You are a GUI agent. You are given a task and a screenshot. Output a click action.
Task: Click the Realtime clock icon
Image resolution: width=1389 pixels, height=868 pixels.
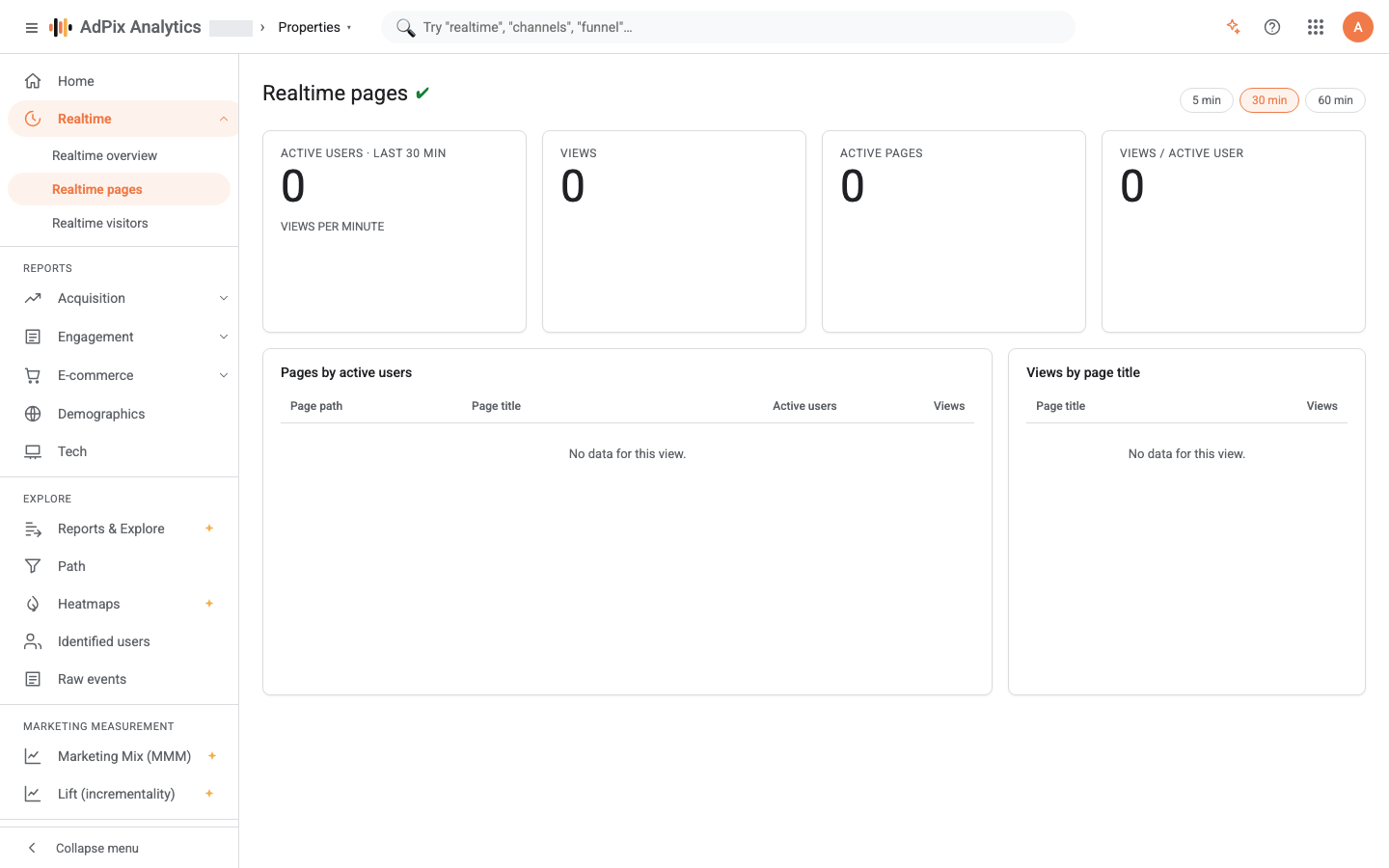pos(33,119)
